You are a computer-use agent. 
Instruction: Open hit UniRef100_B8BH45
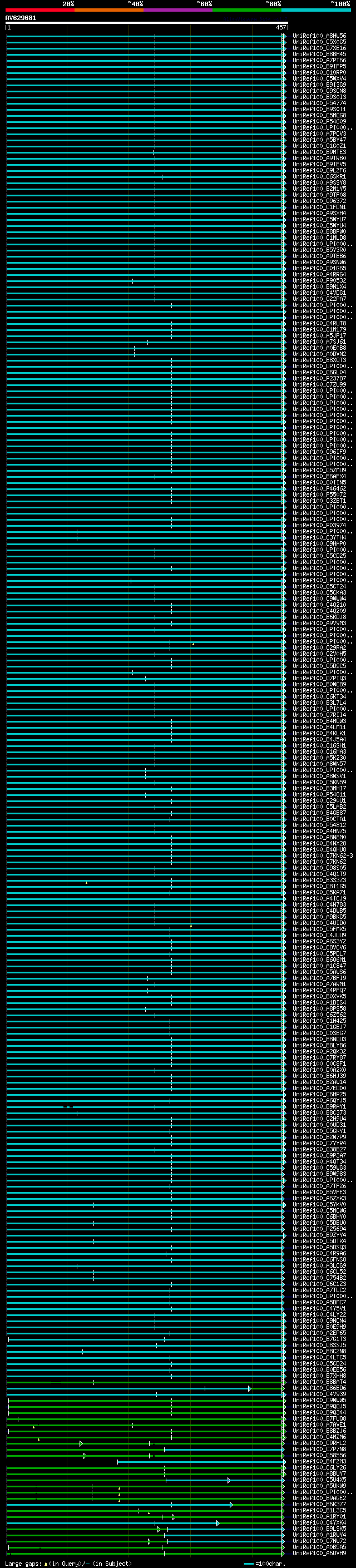(319, 54)
